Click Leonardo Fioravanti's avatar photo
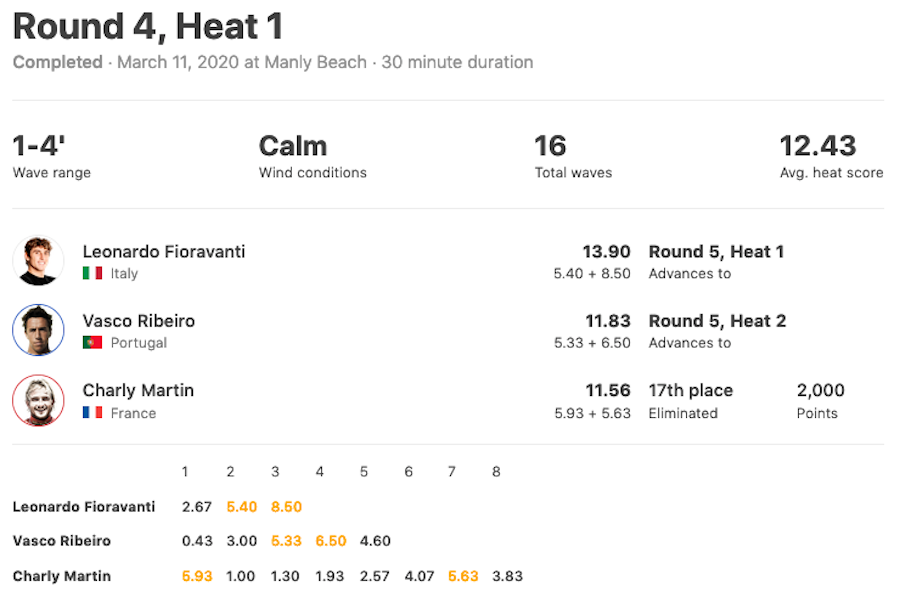Viewport: 900px width, 603px height. click(x=38, y=260)
